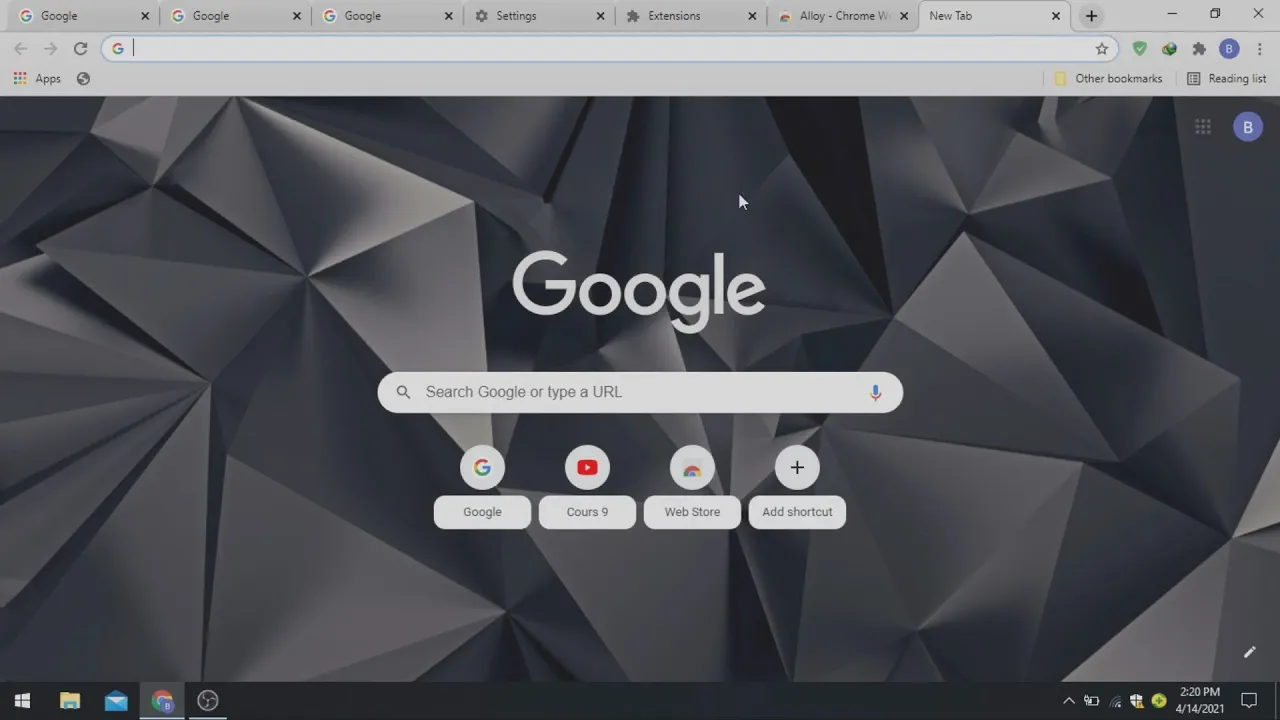
Task: Open the Reading list
Action: click(x=1226, y=78)
